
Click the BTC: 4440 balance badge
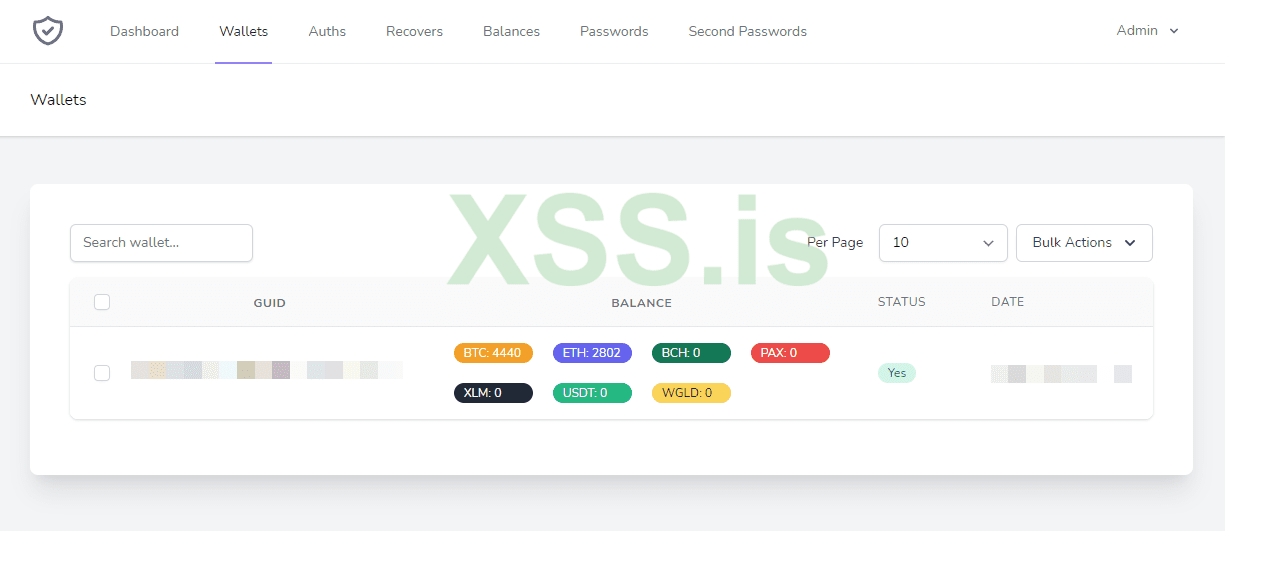[x=493, y=353]
